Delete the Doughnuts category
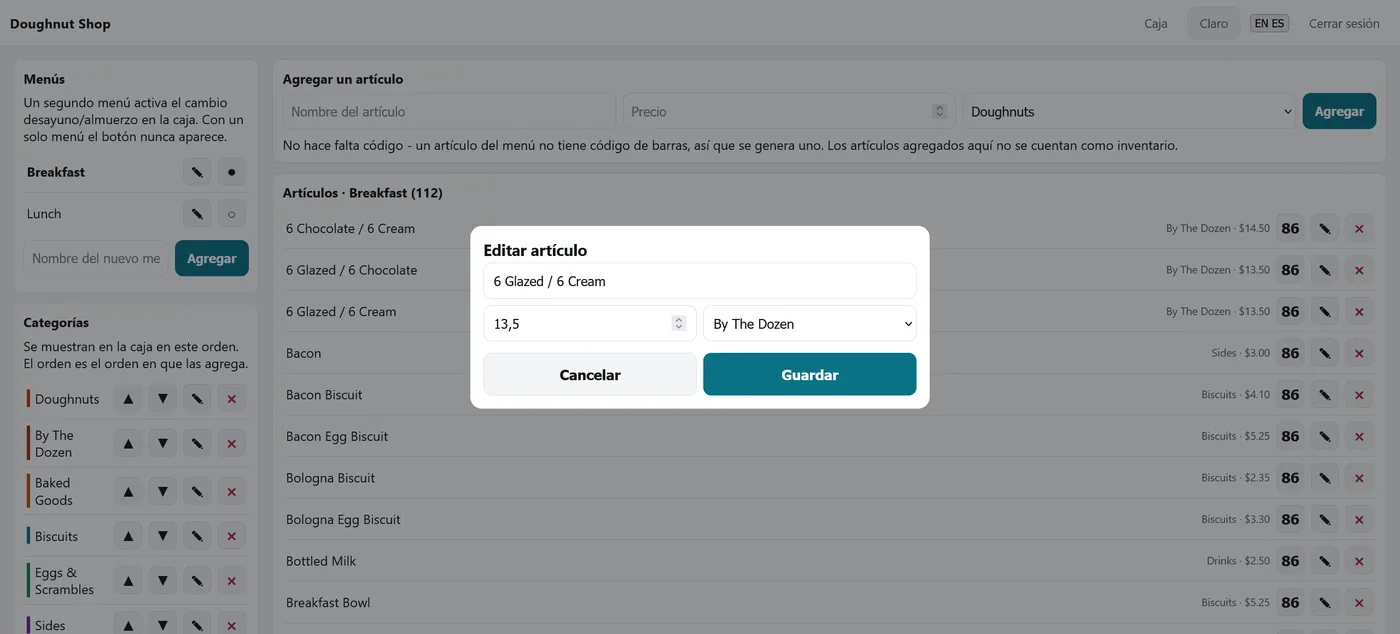The width and height of the screenshot is (1400, 634). coord(232,399)
